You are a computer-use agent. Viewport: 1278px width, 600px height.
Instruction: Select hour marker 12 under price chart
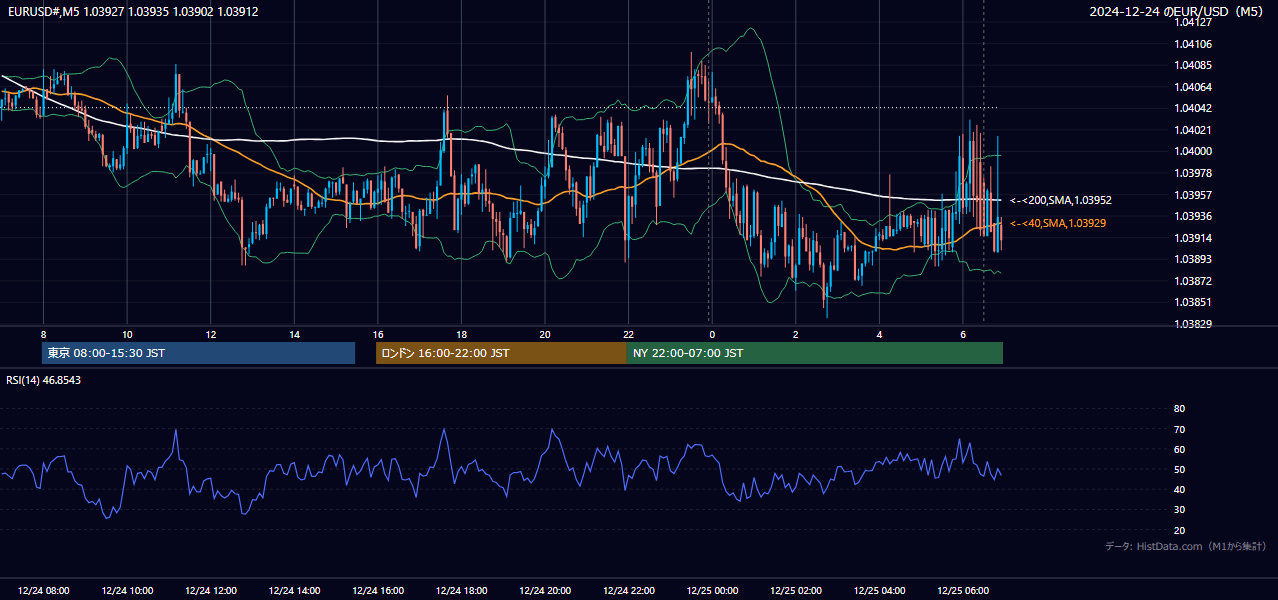pos(211,334)
